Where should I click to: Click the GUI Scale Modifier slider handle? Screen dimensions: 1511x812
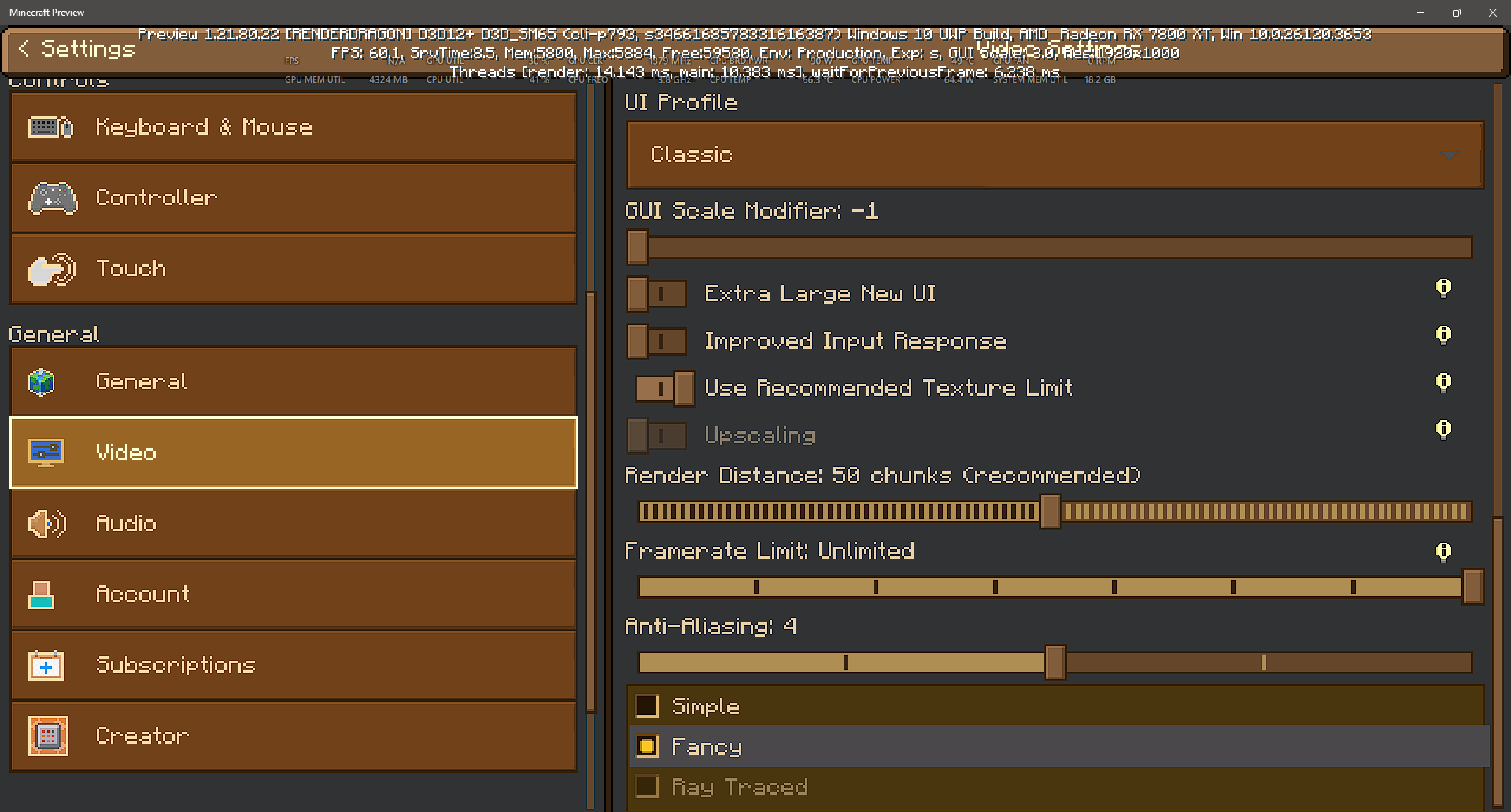point(637,247)
